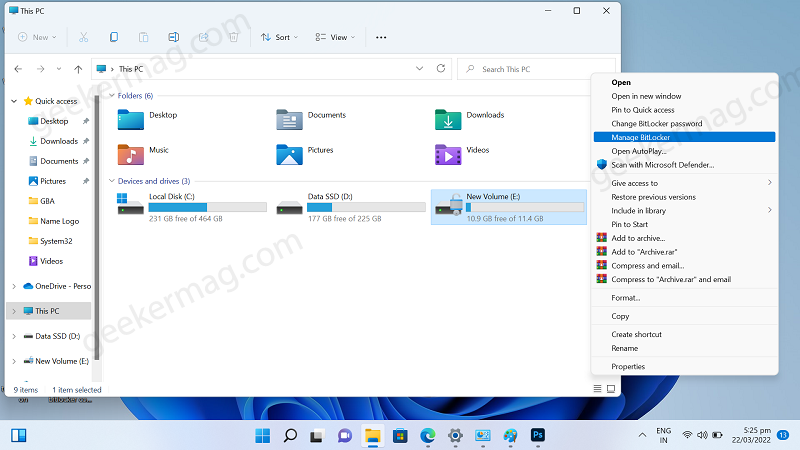This screenshot has width=800, height=450.
Task: Click the Rename icon in toolbar
Action: tap(173, 37)
